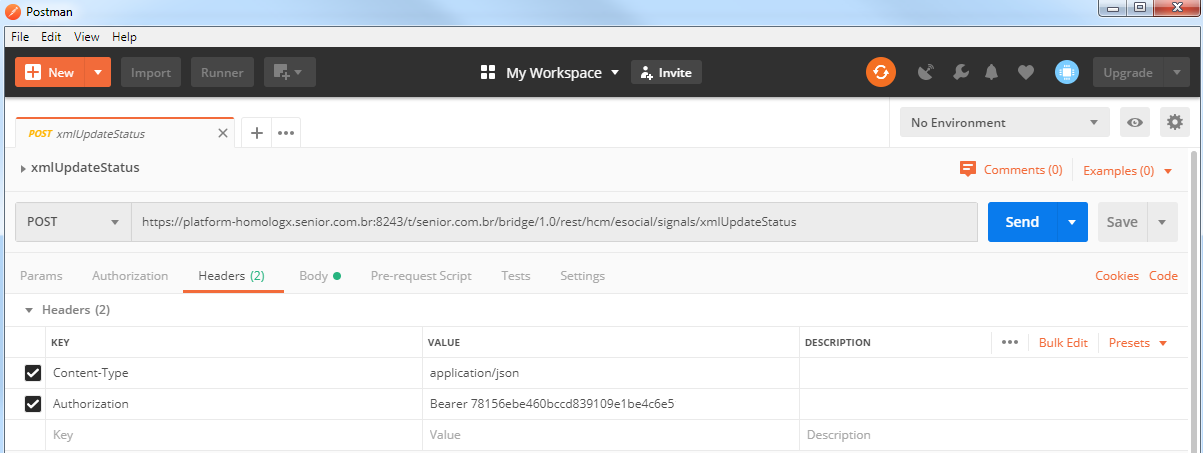The width and height of the screenshot is (1203, 453).
Task: Open the Code link
Action: pos(1163,276)
